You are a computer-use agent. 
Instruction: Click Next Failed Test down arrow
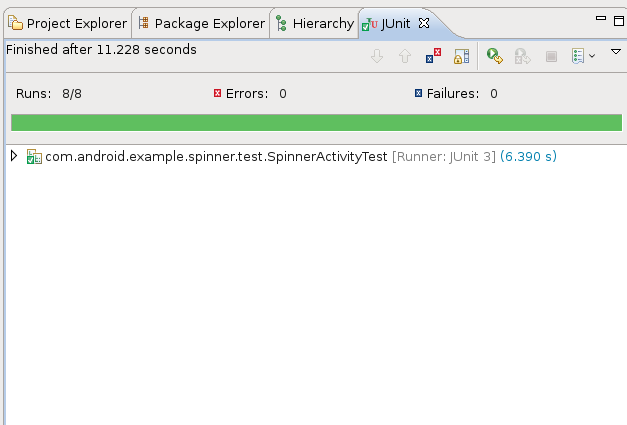(377, 57)
